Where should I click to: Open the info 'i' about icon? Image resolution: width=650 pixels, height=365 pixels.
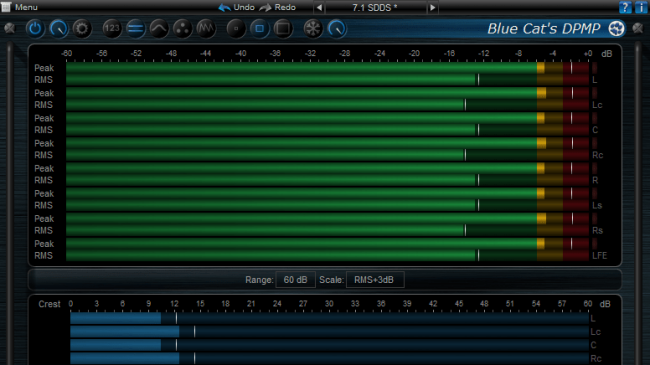click(641, 7)
